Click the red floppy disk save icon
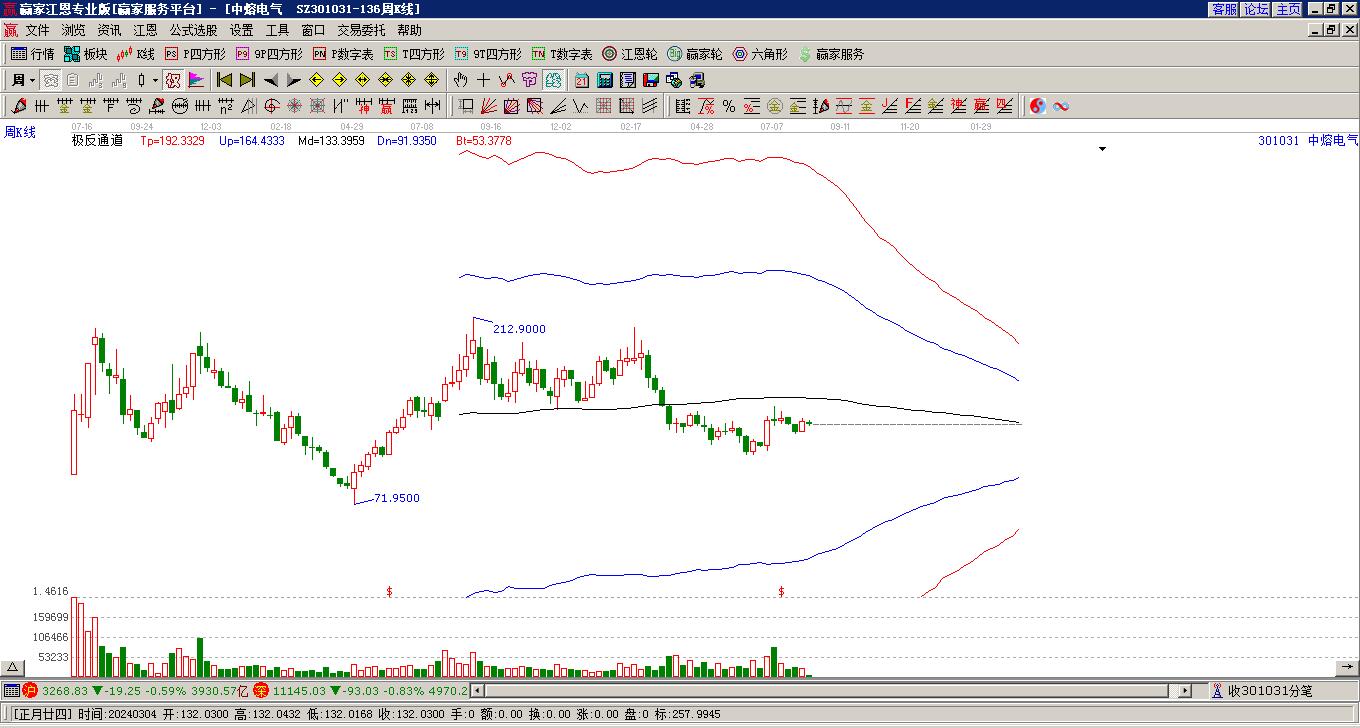1360x728 pixels. tap(651, 80)
